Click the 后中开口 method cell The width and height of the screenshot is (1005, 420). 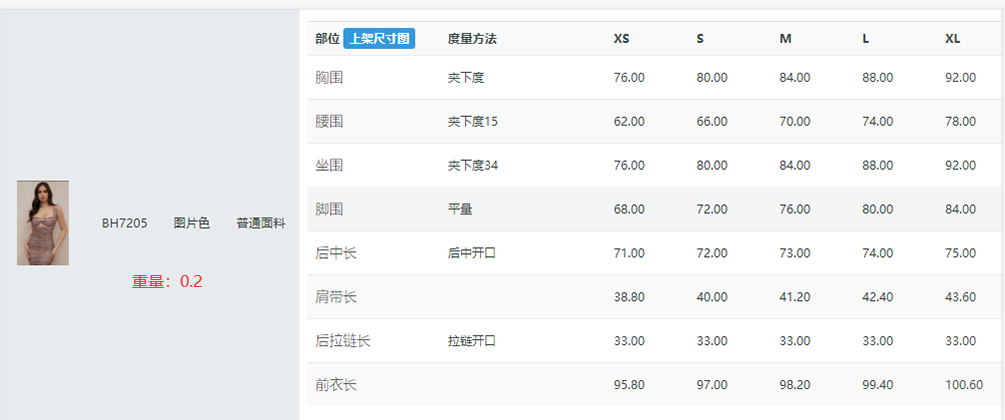point(472,253)
